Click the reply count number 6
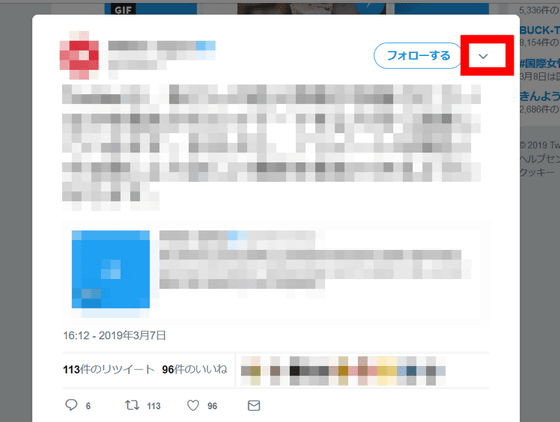Image resolution: width=560 pixels, height=422 pixels. [x=88, y=406]
